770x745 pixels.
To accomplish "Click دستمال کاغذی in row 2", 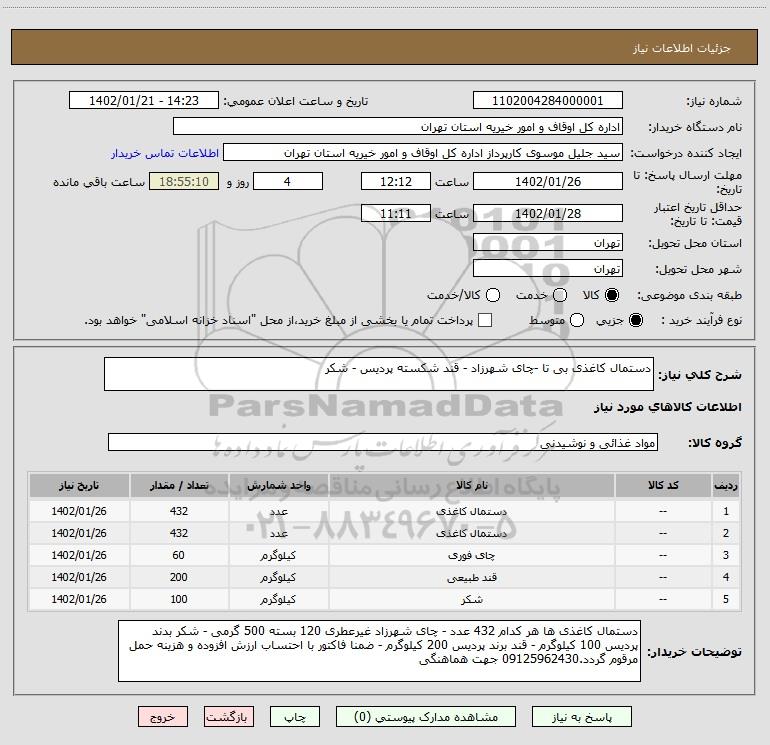I will click(x=471, y=533).
